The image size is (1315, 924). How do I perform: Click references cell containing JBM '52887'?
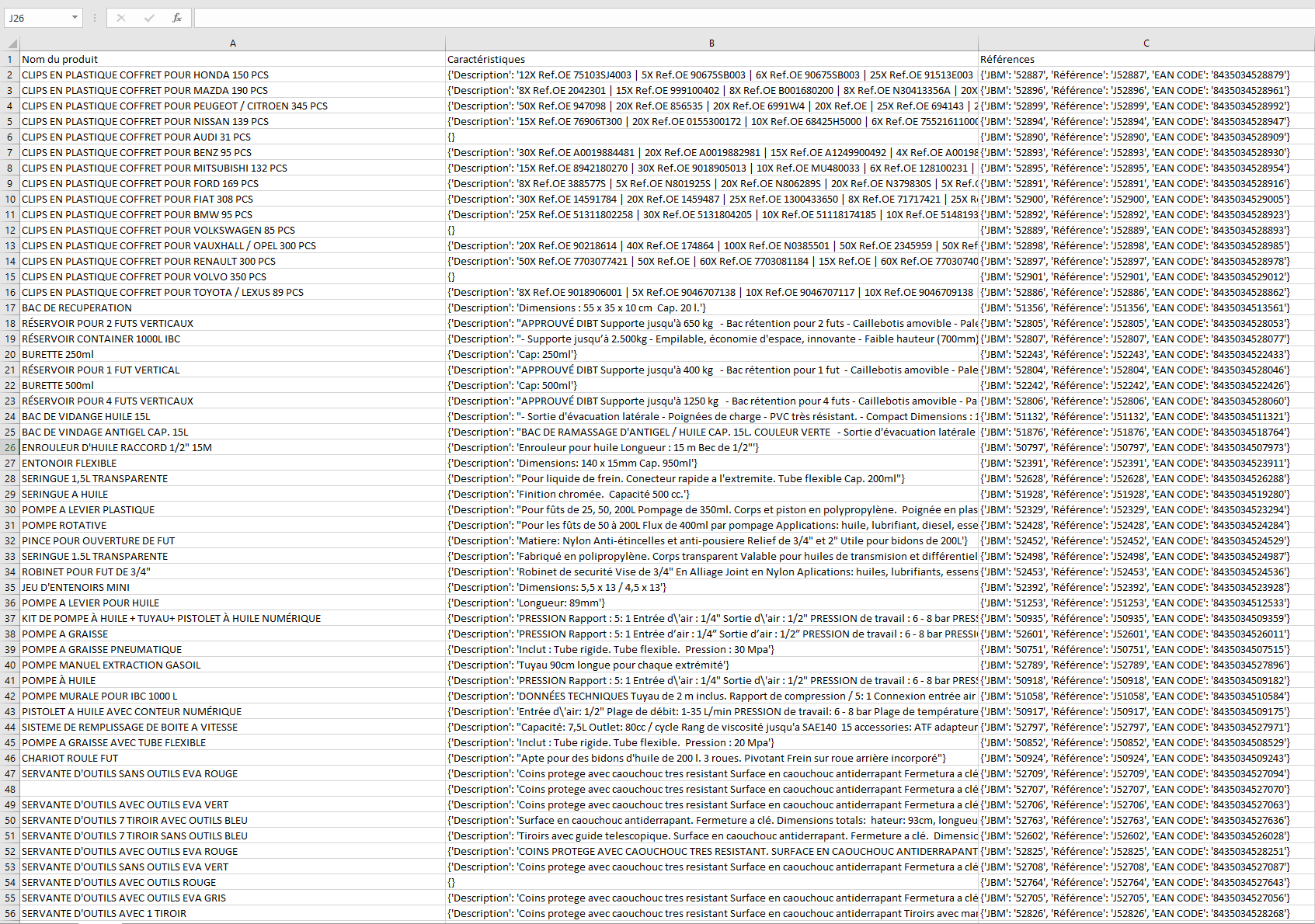pos(1146,75)
